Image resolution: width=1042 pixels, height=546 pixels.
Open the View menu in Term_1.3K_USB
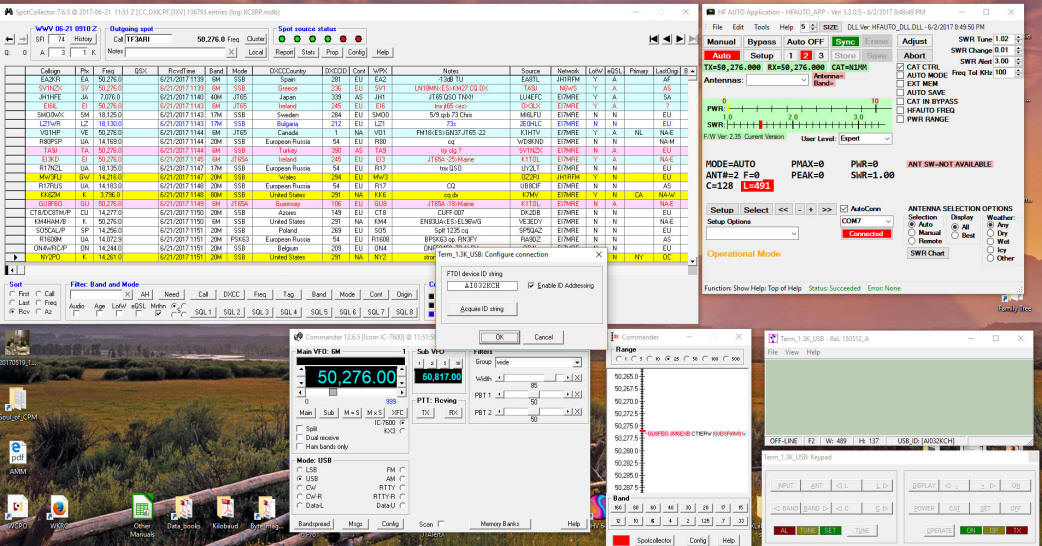click(792, 352)
